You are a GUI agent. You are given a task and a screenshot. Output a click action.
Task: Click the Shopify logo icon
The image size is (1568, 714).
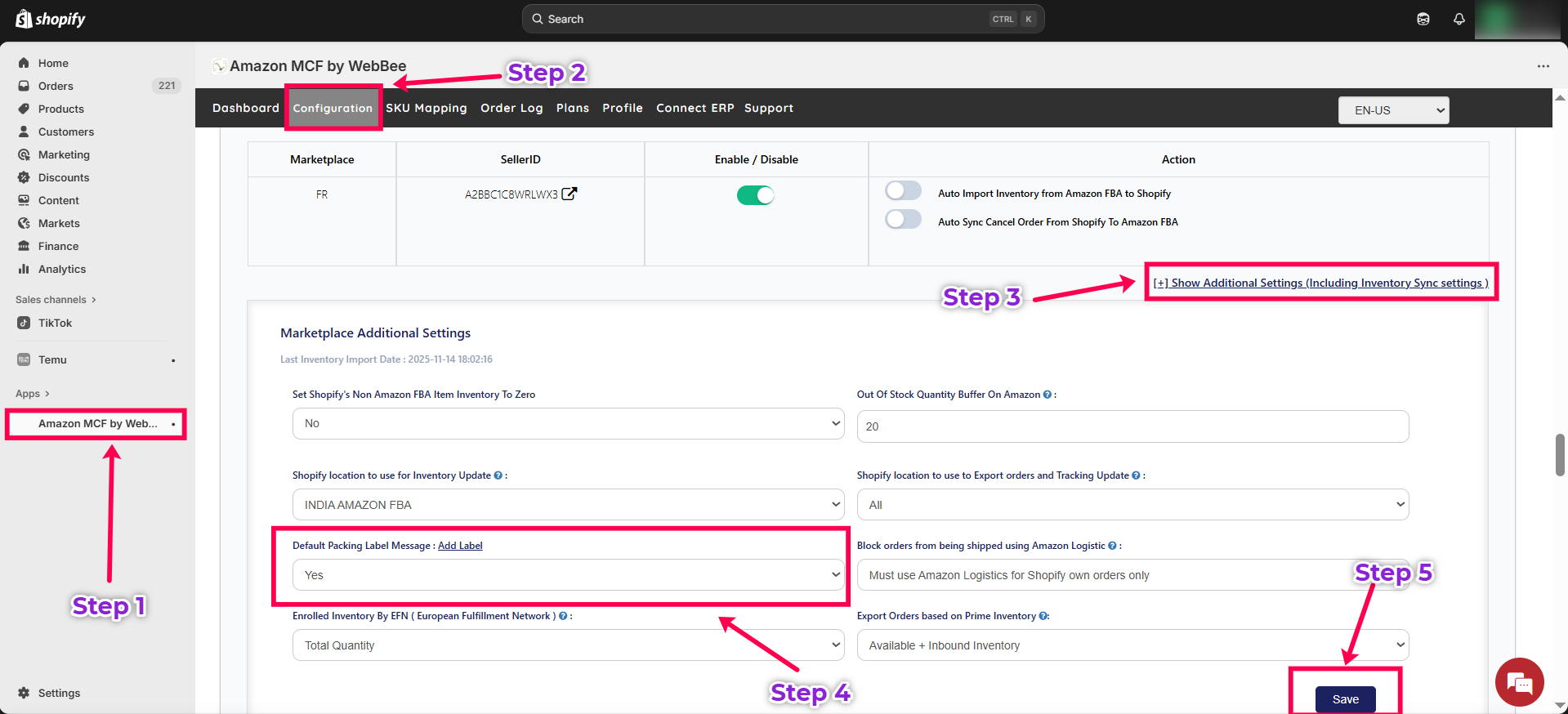coord(25,19)
